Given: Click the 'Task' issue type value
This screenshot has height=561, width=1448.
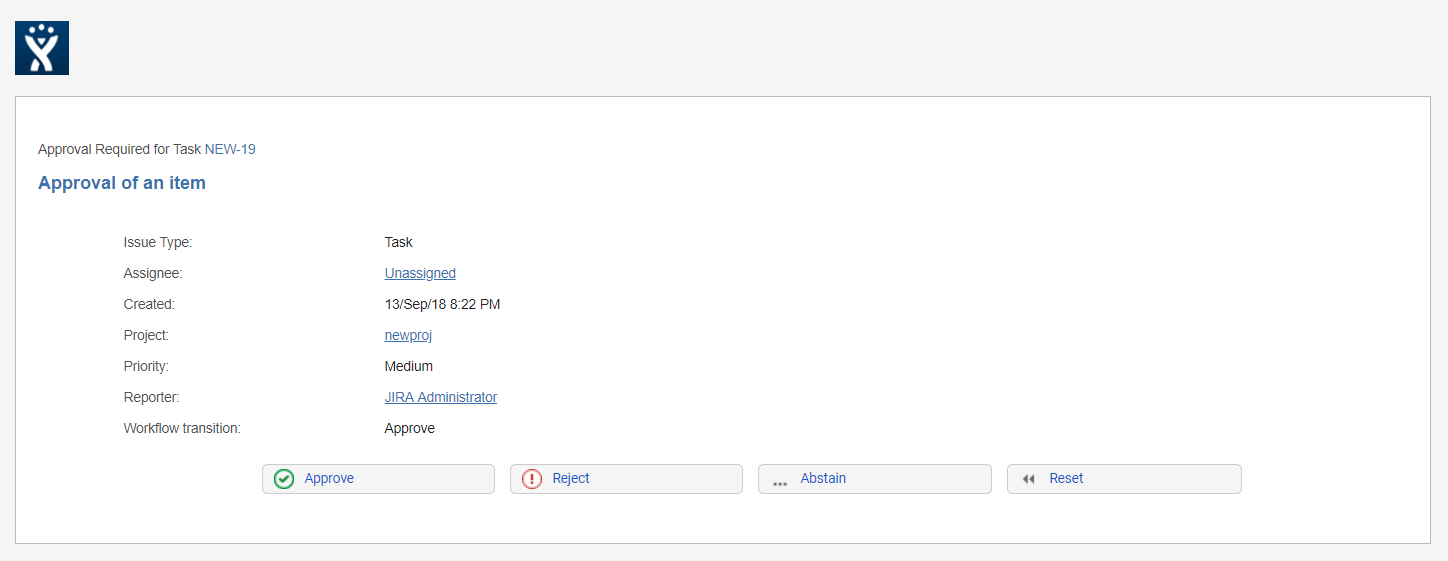Looking at the screenshot, I should [x=399, y=242].
